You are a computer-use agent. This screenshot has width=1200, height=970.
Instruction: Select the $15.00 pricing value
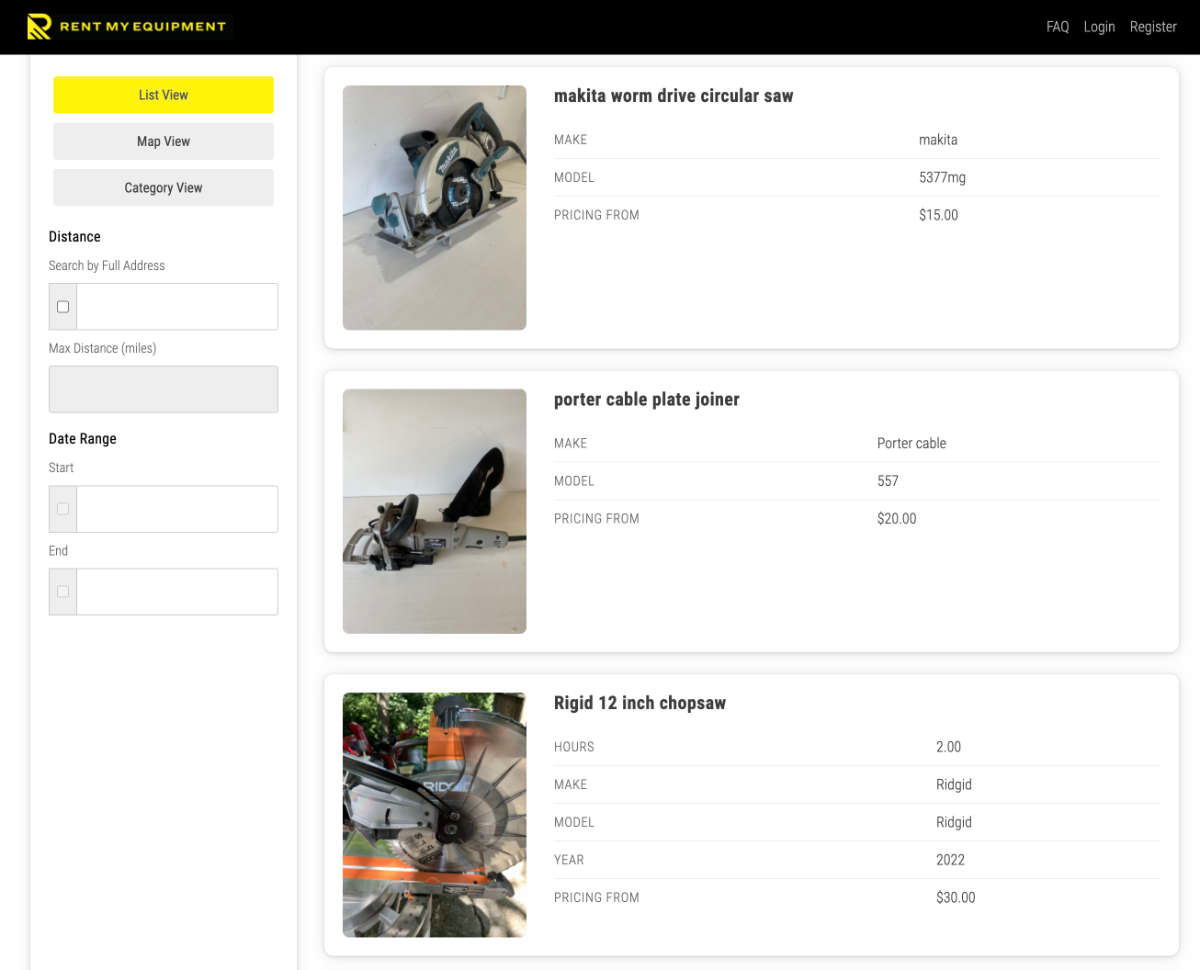pyautogui.click(x=938, y=215)
